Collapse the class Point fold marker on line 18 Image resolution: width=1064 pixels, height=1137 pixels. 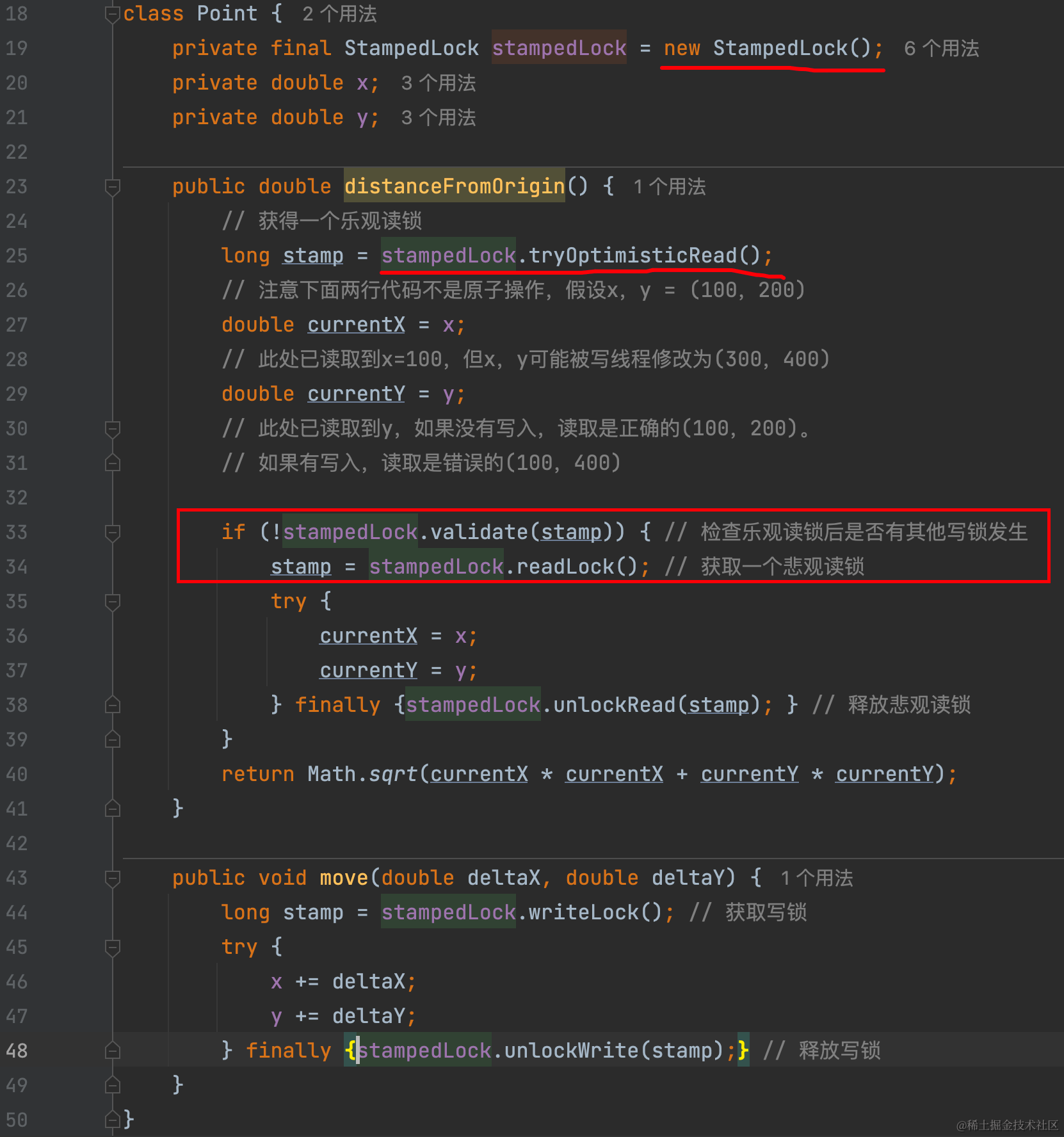pos(113,13)
